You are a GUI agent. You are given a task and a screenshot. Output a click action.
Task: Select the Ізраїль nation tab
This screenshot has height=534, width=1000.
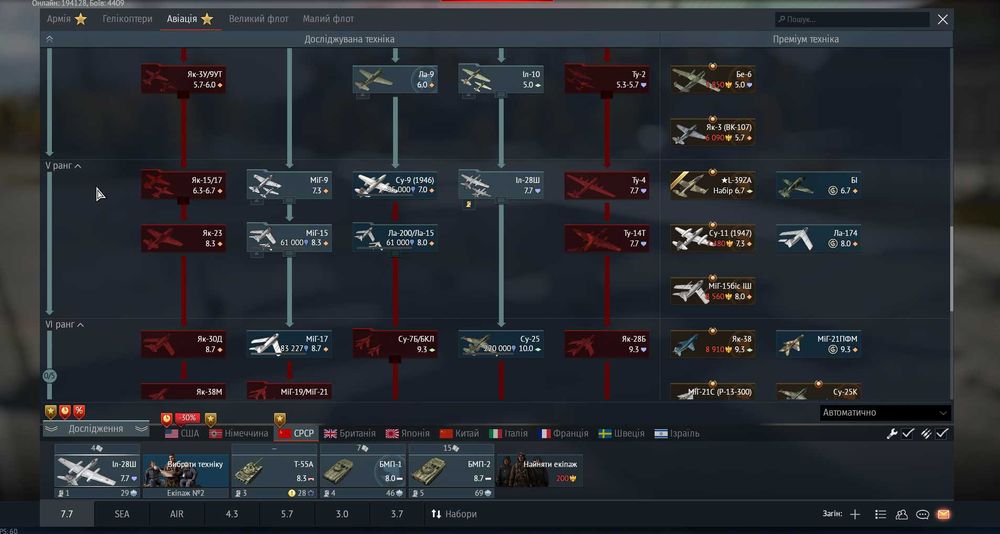pyautogui.click(x=677, y=433)
